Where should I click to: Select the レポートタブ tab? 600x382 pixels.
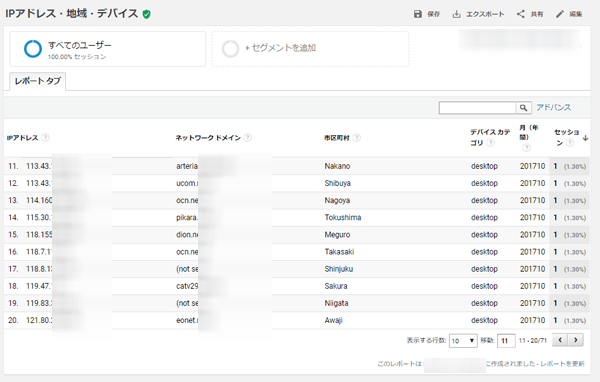tap(38, 81)
